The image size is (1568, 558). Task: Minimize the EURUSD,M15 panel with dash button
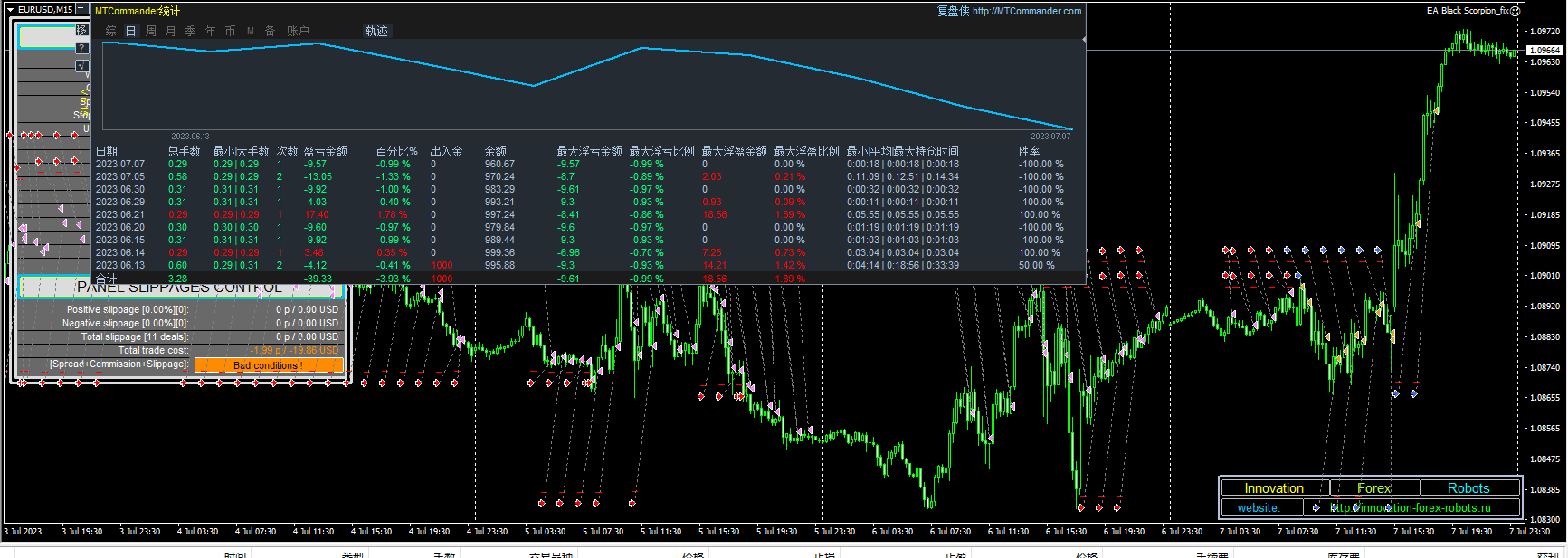pyautogui.click(x=81, y=9)
